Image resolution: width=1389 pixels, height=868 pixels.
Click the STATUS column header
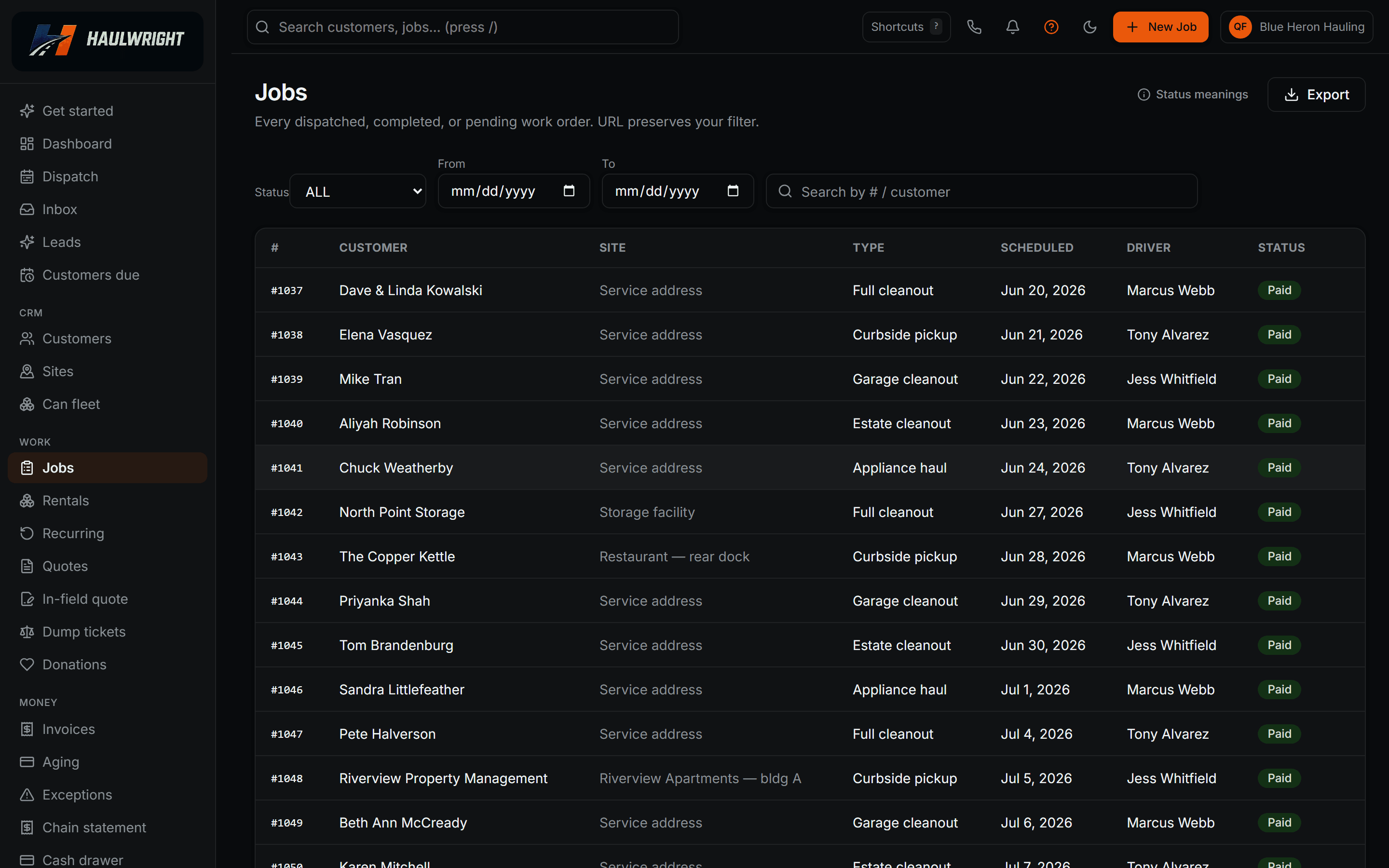pyautogui.click(x=1281, y=247)
